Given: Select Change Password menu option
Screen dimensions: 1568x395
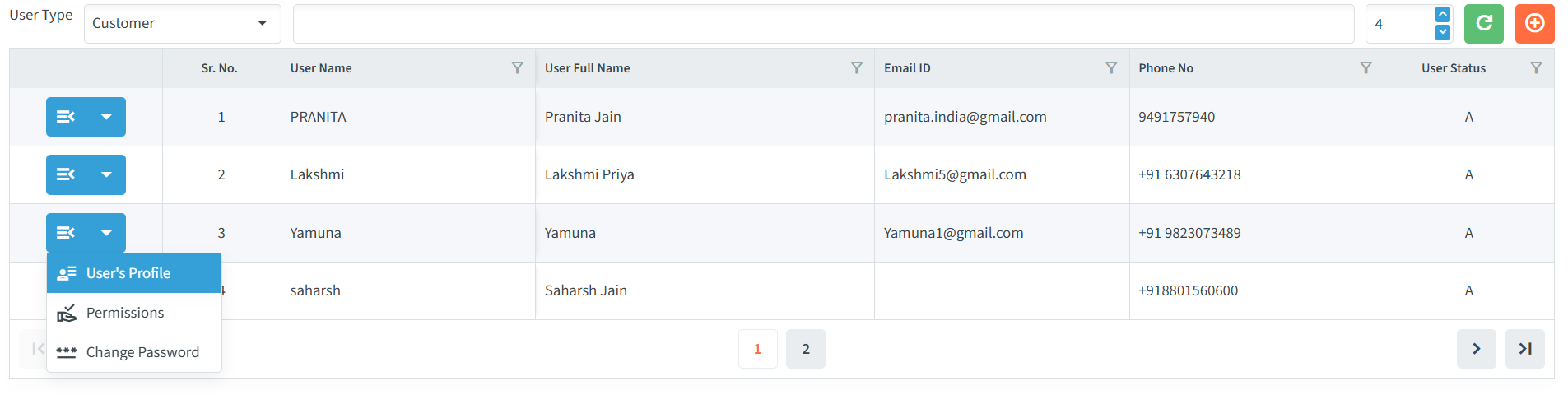Looking at the screenshot, I should click(x=134, y=352).
